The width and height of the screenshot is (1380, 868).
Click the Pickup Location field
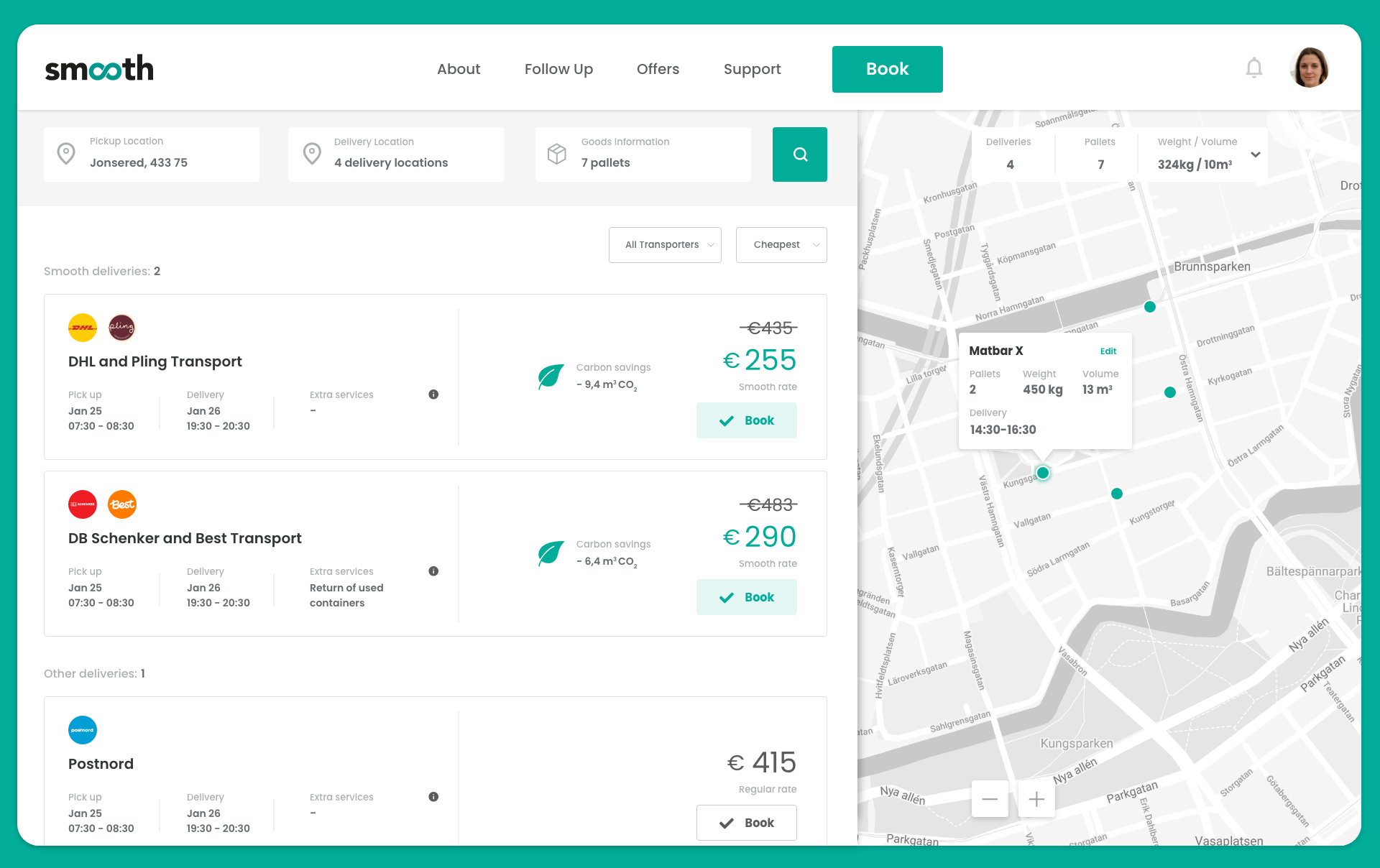click(x=152, y=154)
